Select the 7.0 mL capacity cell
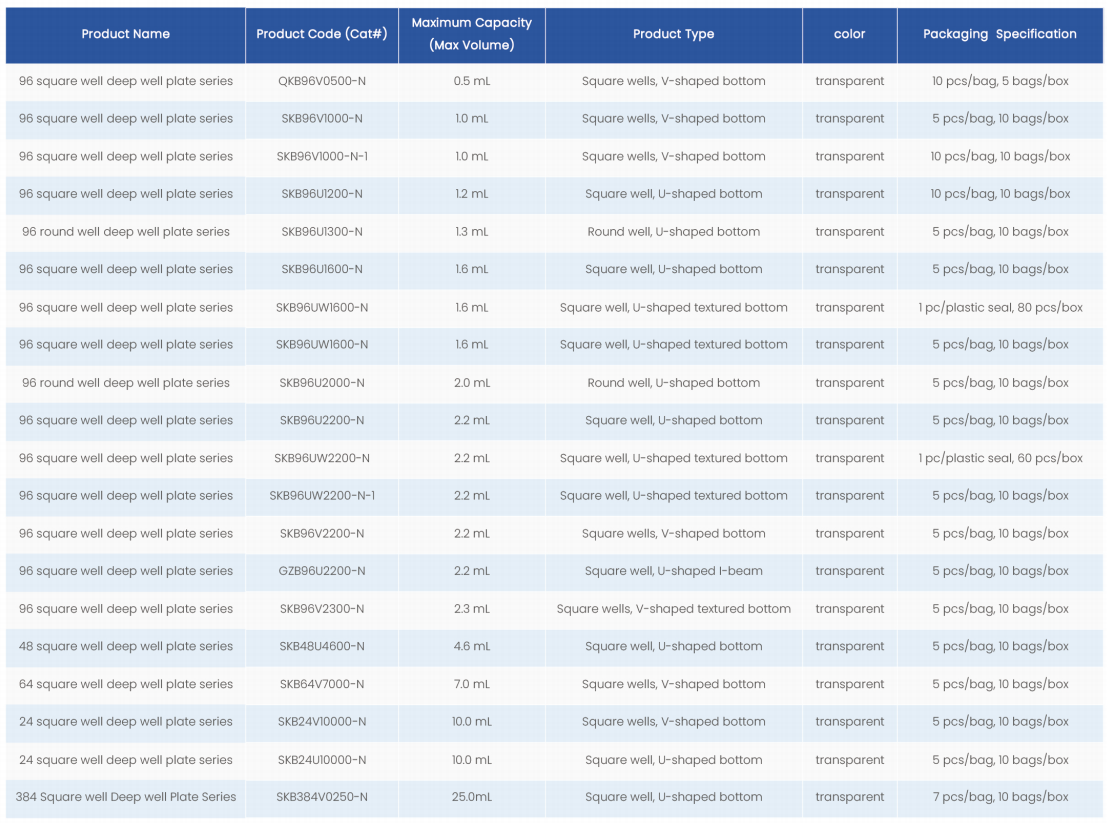Viewport: 1107px width, 823px height. 471,684
